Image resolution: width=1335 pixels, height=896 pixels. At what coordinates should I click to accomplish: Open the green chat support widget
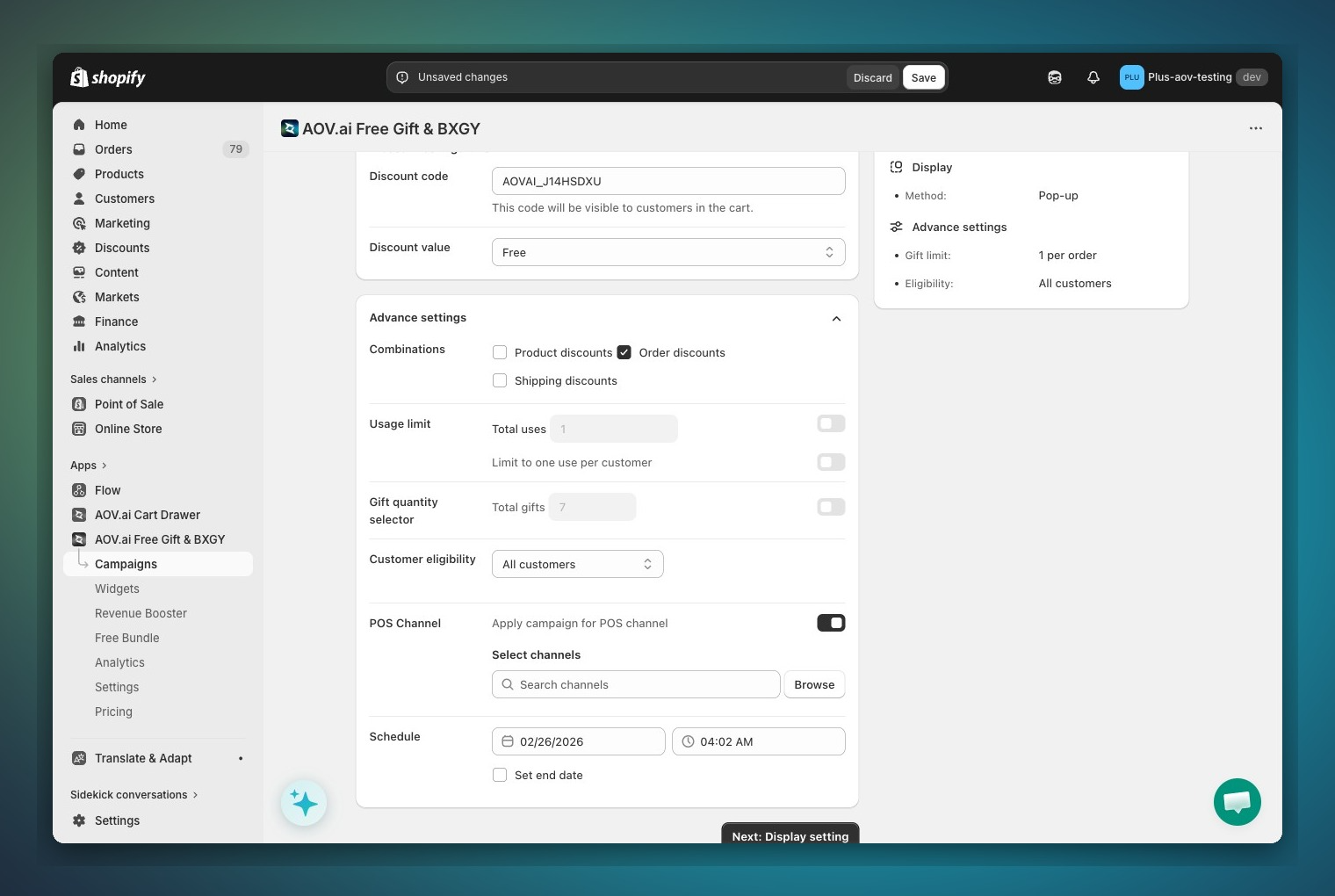pyautogui.click(x=1237, y=801)
